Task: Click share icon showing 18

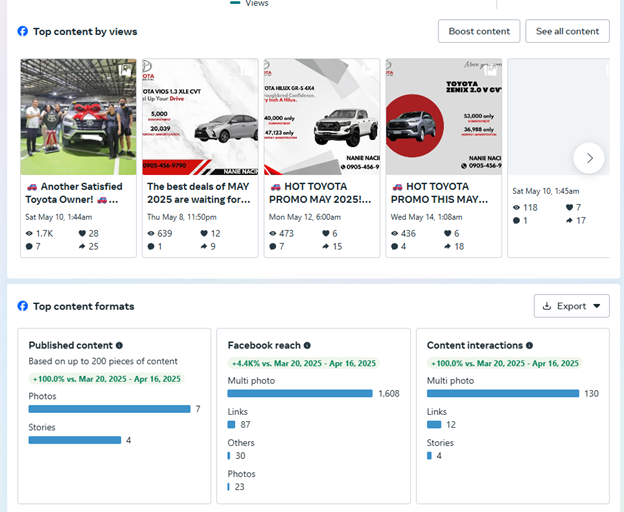Action: pos(447,246)
